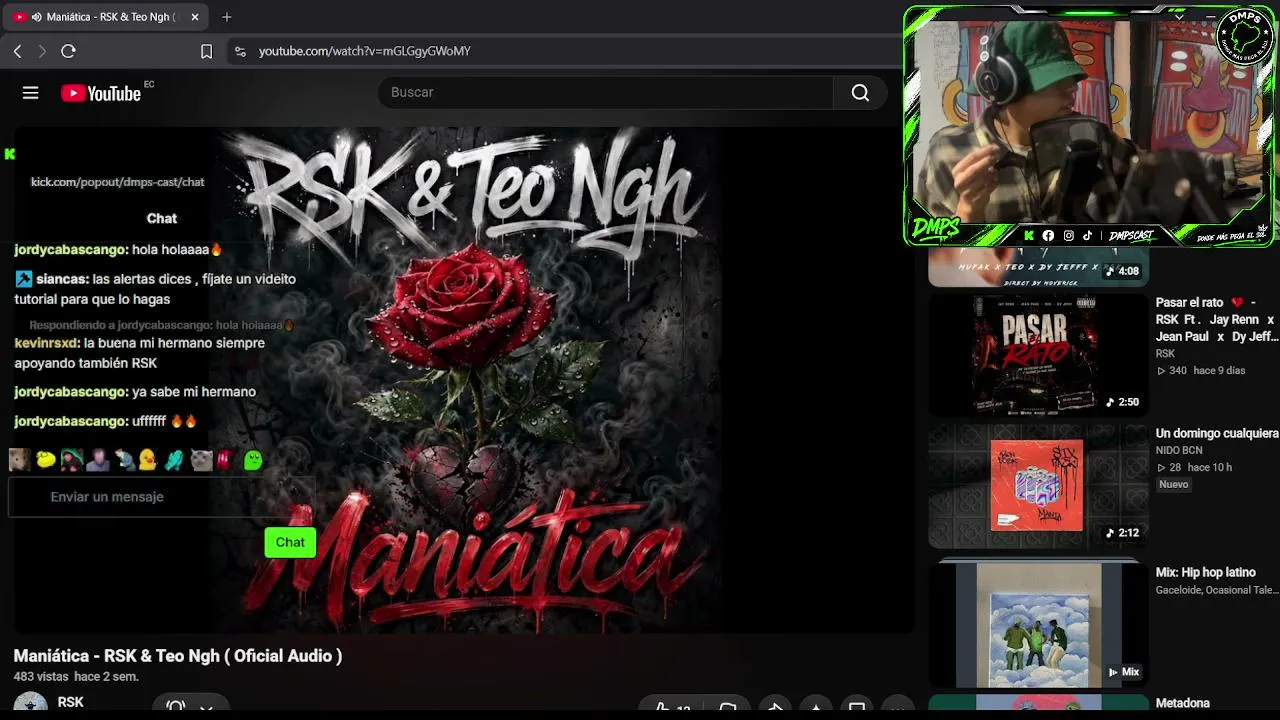
Task: Open the Metadona video title
Action: pos(1183,703)
